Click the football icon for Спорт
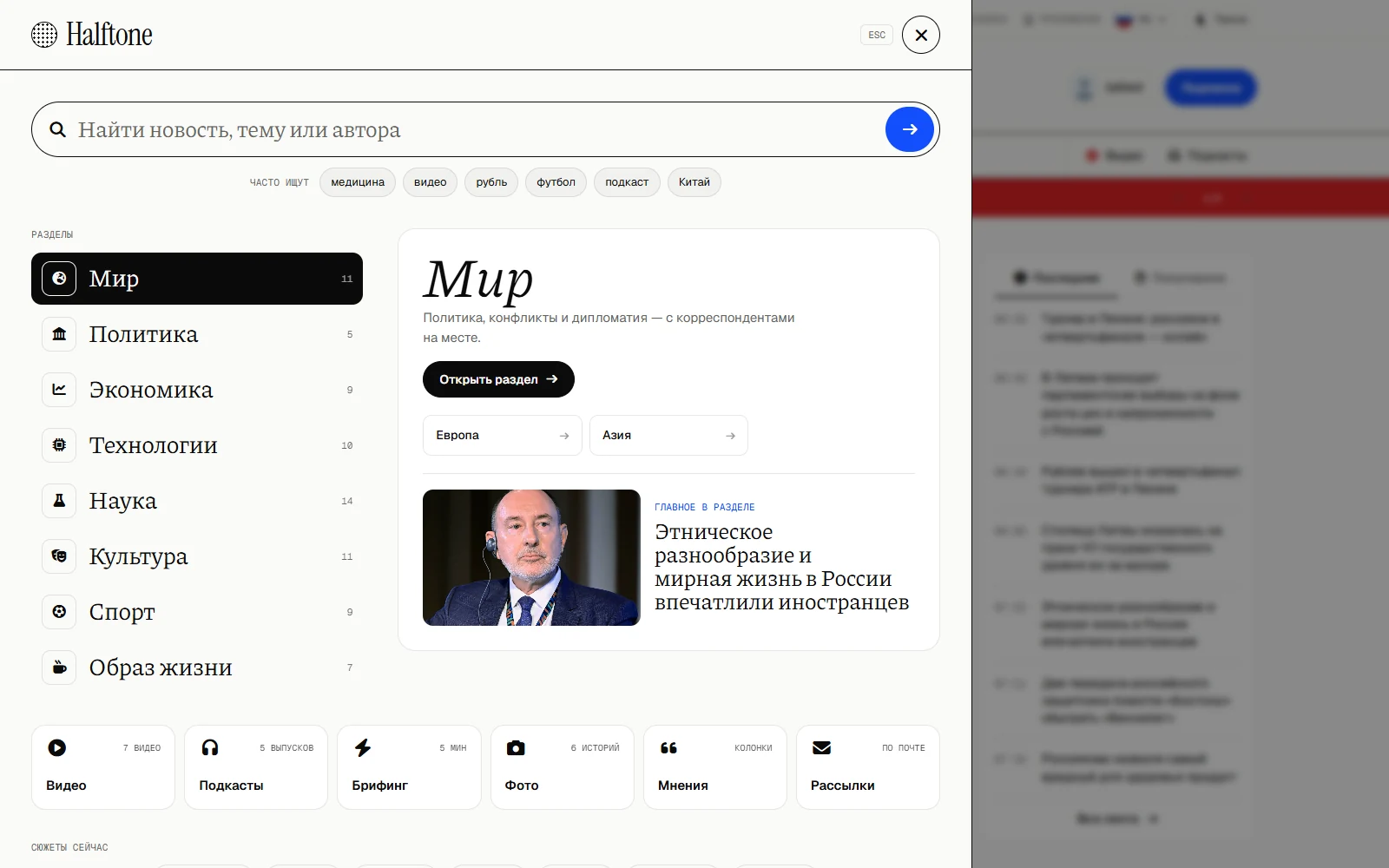Viewport: 1389px width, 868px height. coord(59,612)
